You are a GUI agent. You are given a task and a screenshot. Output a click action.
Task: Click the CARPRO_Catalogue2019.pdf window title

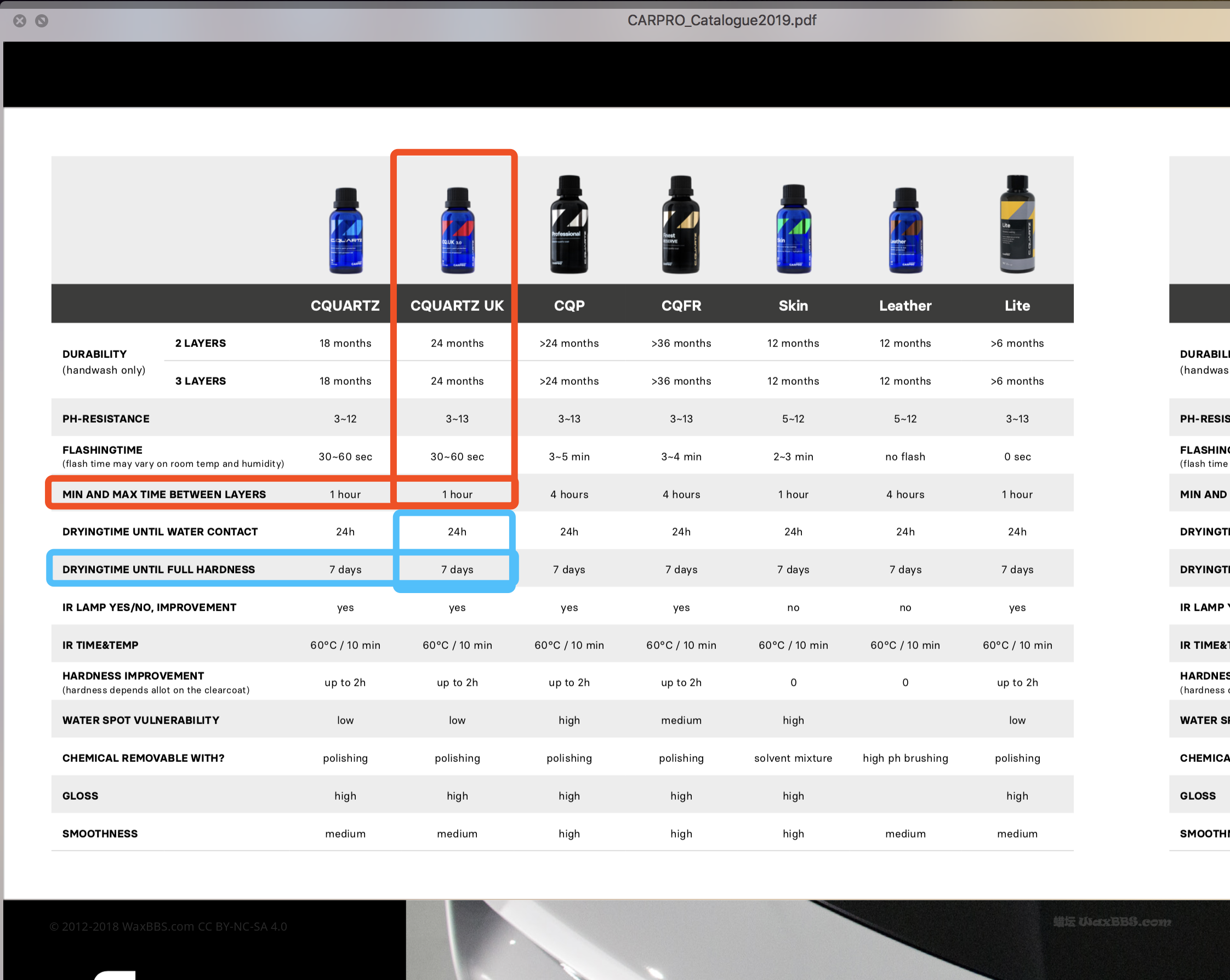[722, 20]
